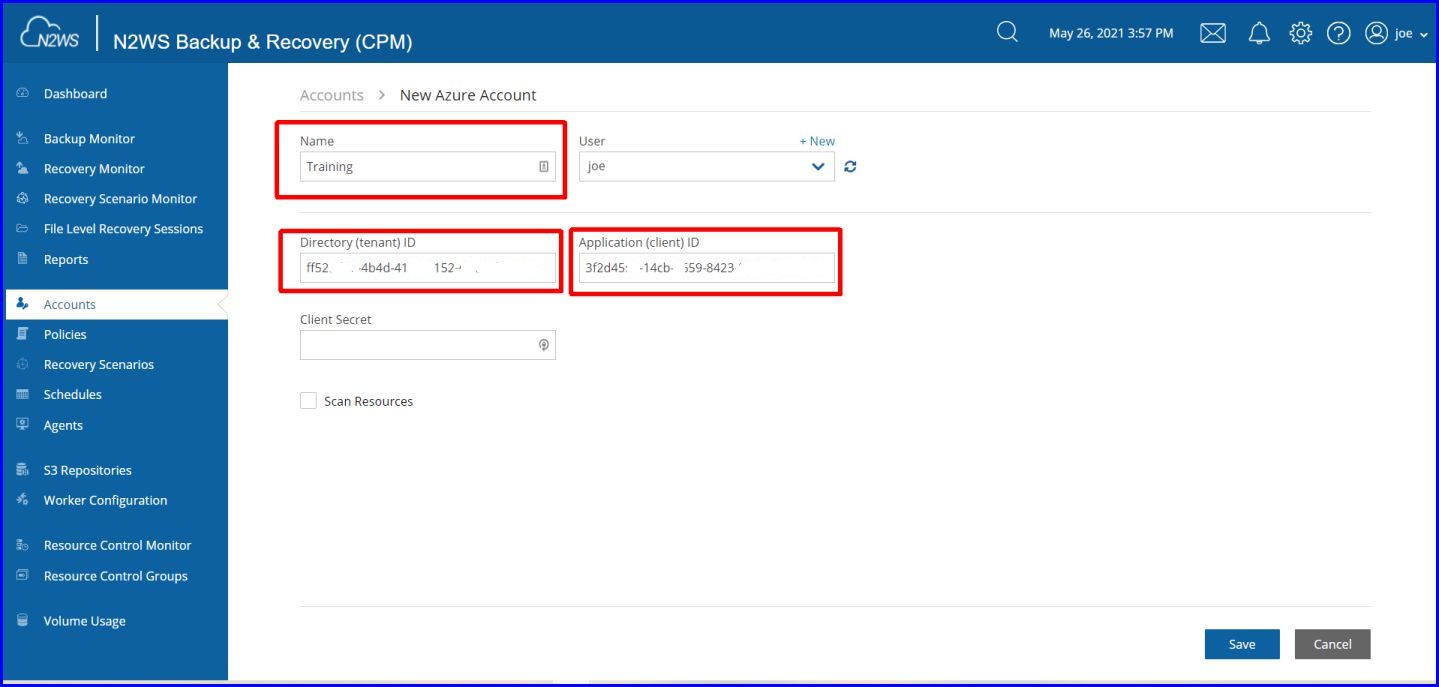The height and width of the screenshot is (687, 1439).
Task: Click the Resource Control Monitor icon
Action: [x=22, y=545]
